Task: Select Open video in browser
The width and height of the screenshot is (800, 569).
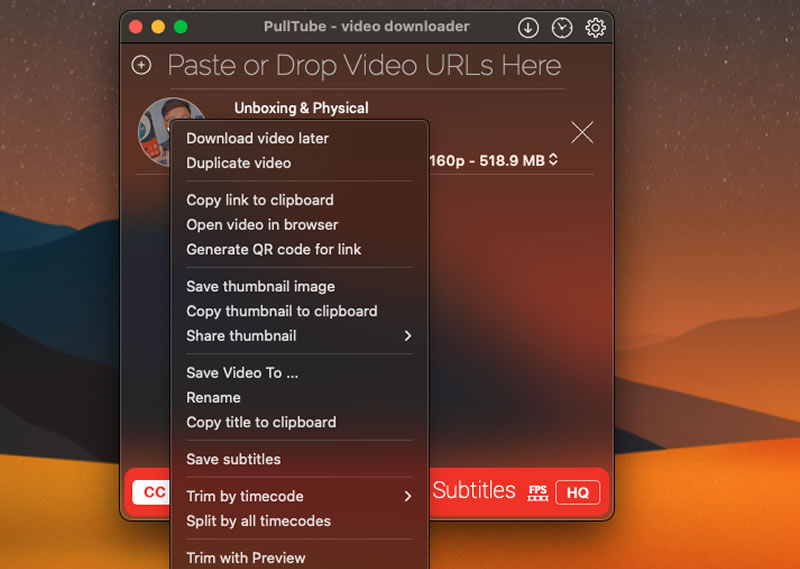Action: pos(299,225)
